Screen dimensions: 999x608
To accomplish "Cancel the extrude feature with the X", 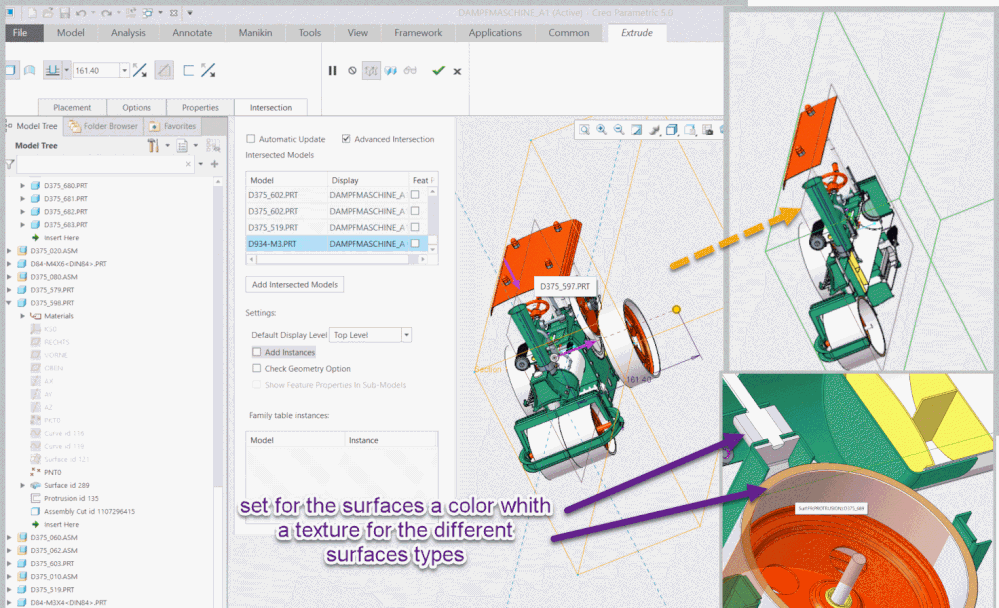I will pyautogui.click(x=457, y=71).
